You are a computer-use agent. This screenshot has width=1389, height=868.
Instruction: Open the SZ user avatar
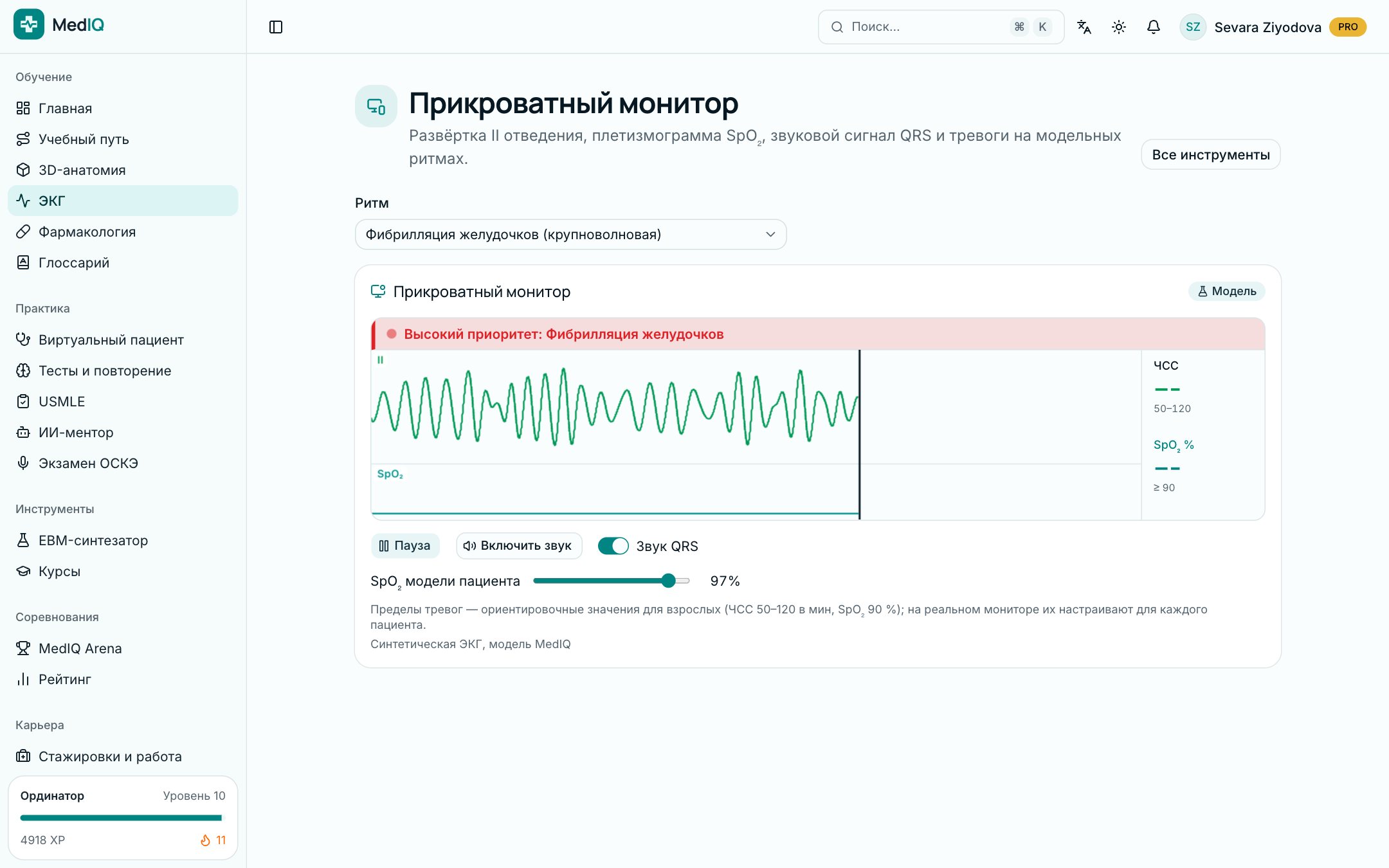click(1193, 27)
